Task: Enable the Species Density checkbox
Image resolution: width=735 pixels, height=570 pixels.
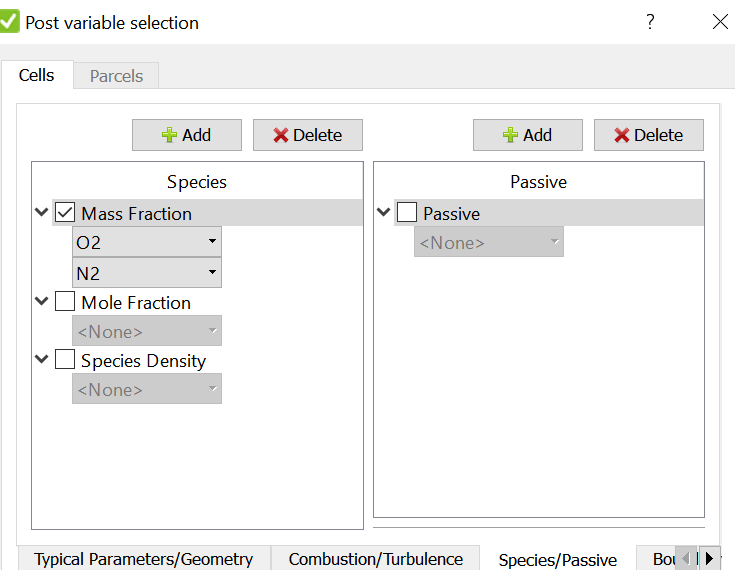Action: [x=65, y=360]
